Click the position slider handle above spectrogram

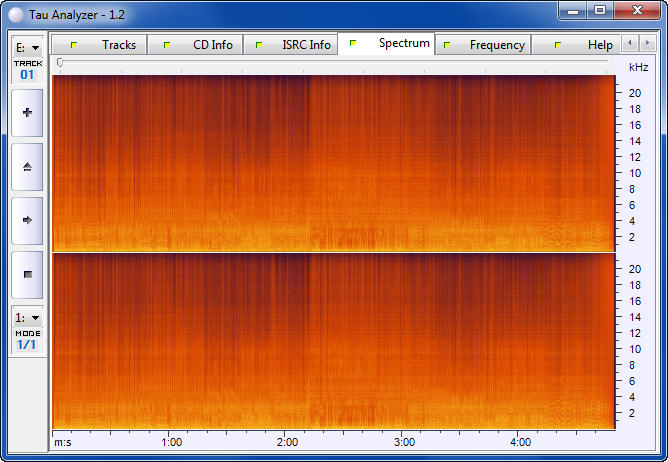click(60, 62)
